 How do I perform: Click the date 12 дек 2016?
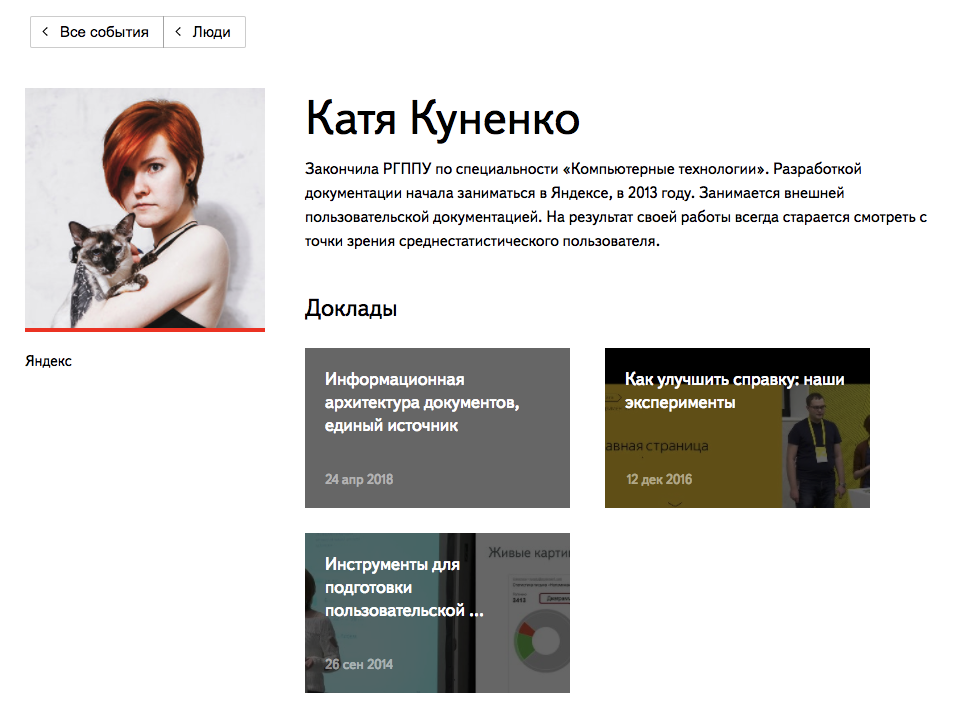tap(659, 479)
